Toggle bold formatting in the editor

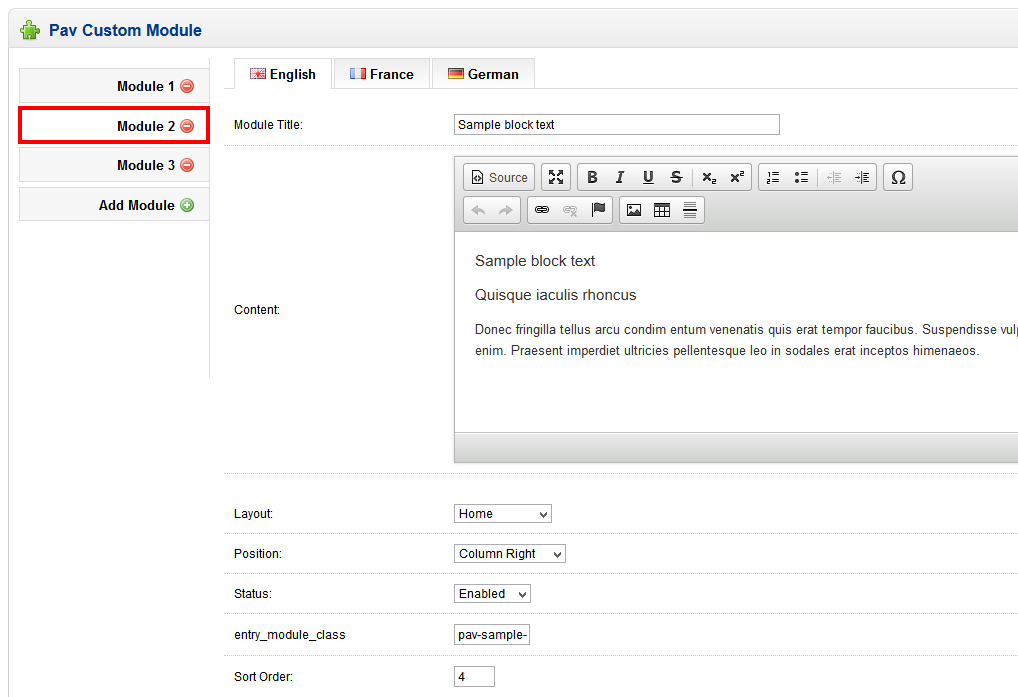click(592, 177)
